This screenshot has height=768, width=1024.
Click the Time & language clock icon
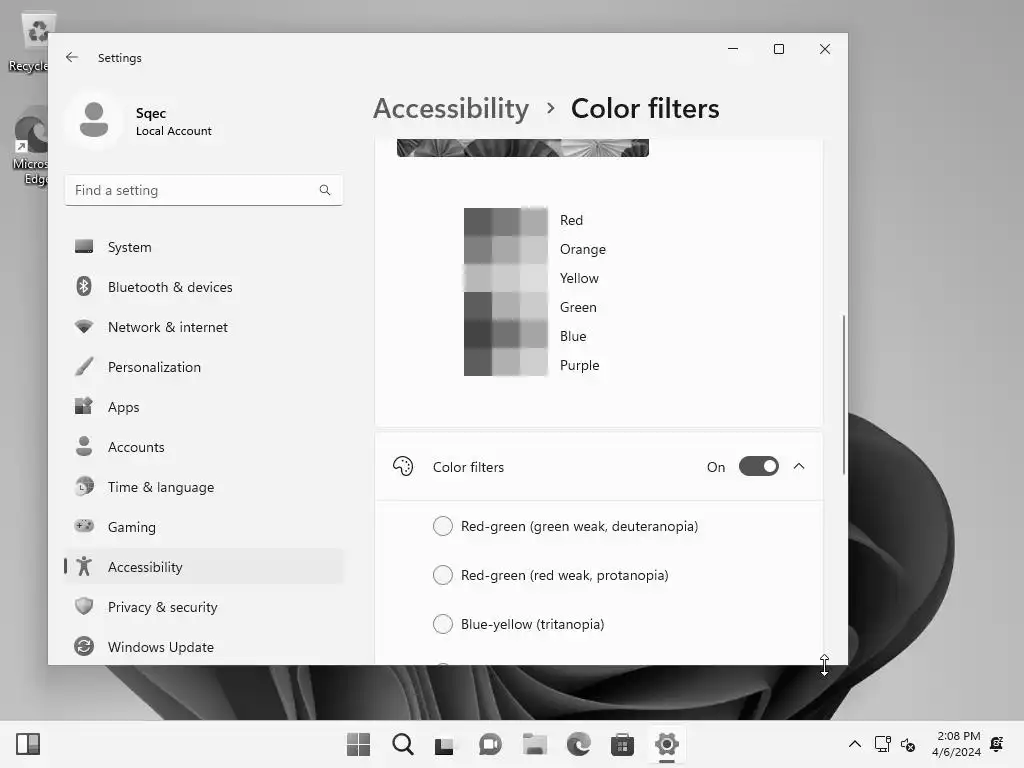84,487
